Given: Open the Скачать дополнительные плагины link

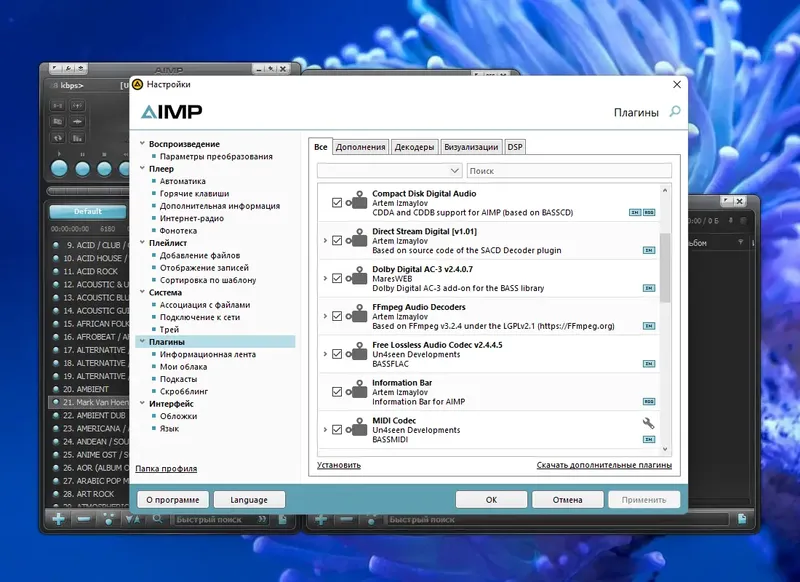Looking at the screenshot, I should pos(604,465).
